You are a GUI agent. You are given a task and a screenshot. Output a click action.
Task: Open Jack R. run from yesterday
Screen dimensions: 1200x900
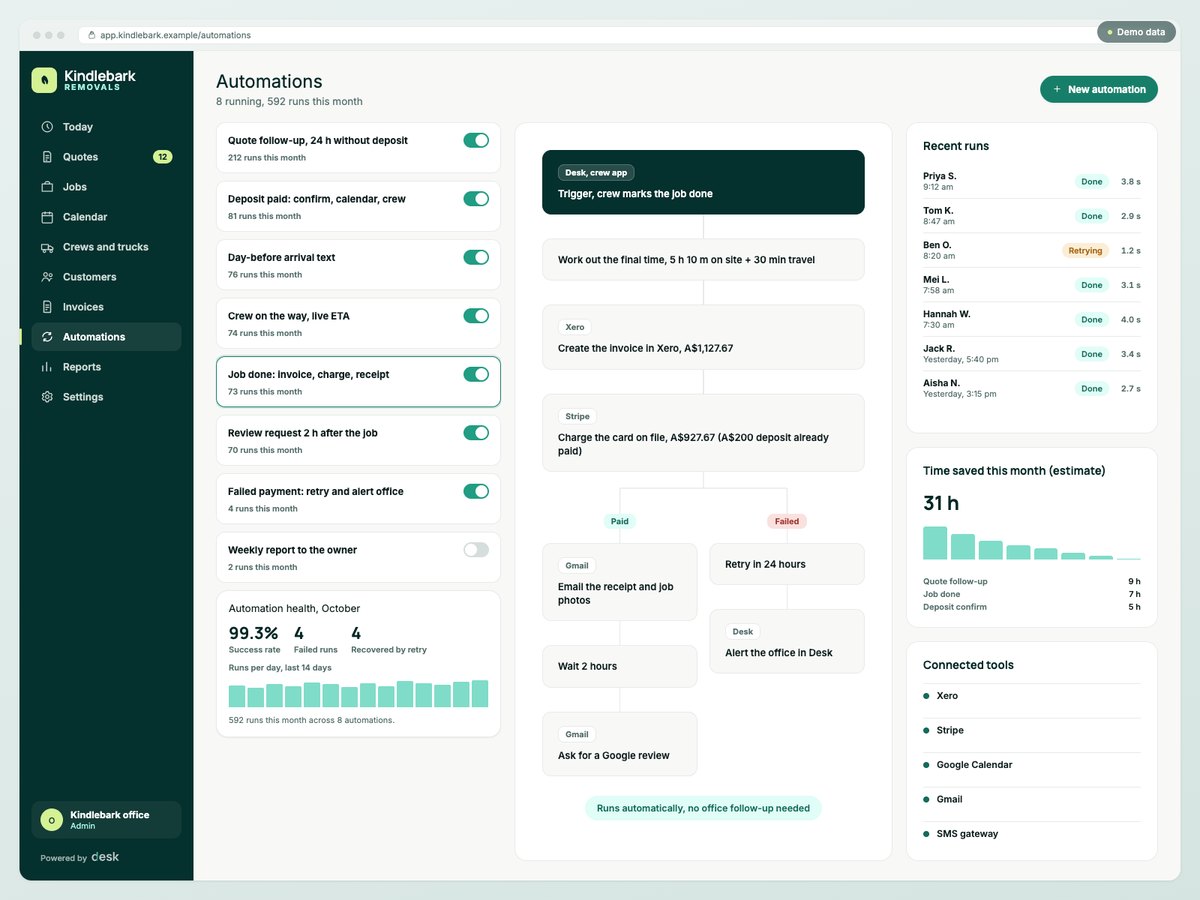click(x=1031, y=354)
